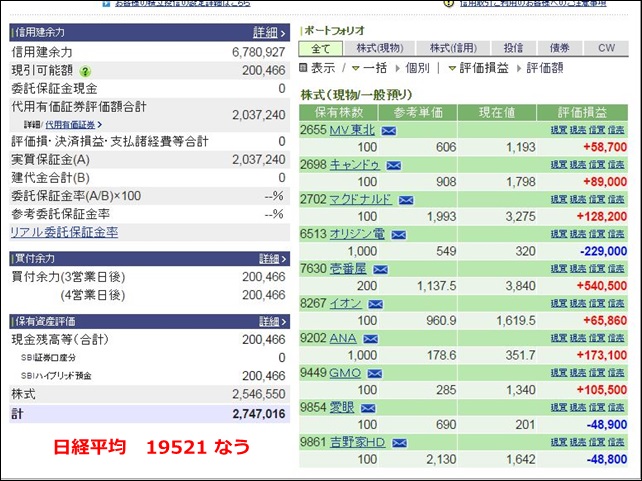Open the mail icon for 愛眼
This screenshot has height=481, width=642.
click(x=368, y=408)
